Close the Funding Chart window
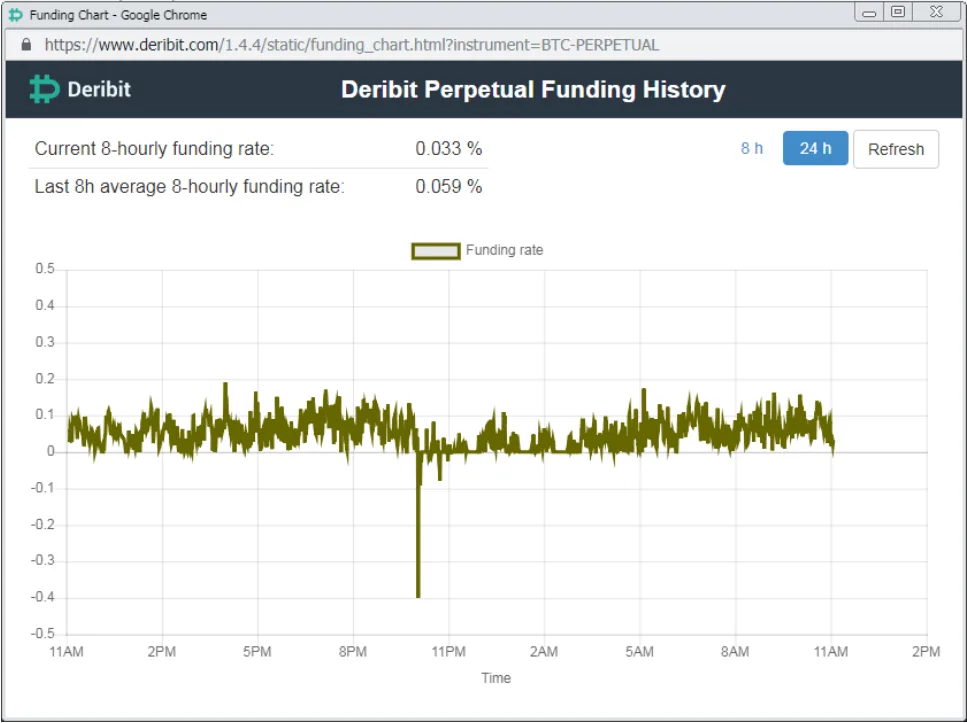Image resolution: width=967 pixels, height=723 pixels. 936,12
